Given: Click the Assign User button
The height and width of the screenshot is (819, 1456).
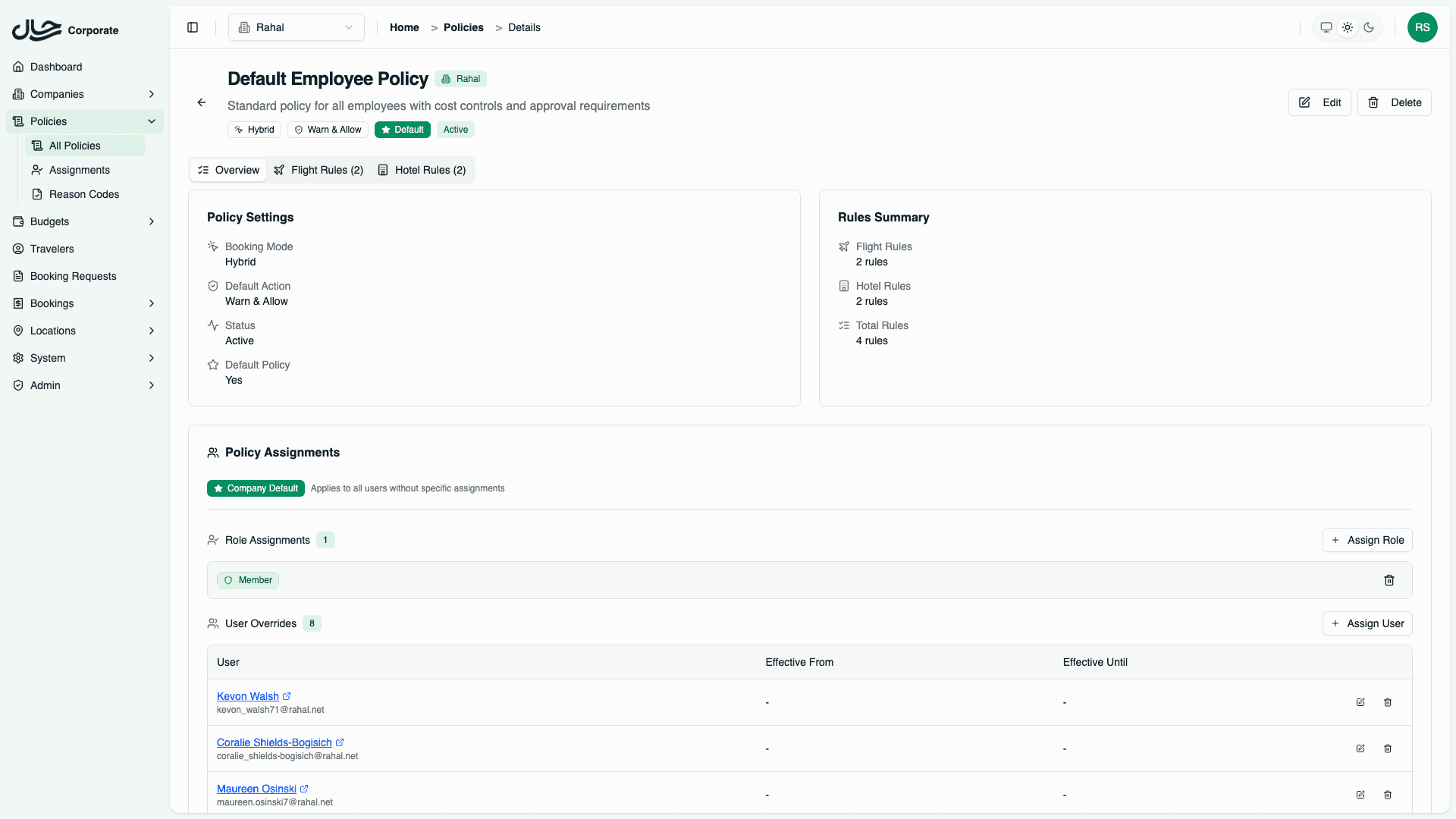Looking at the screenshot, I should pyautogui.click(x=1367, y=623).
